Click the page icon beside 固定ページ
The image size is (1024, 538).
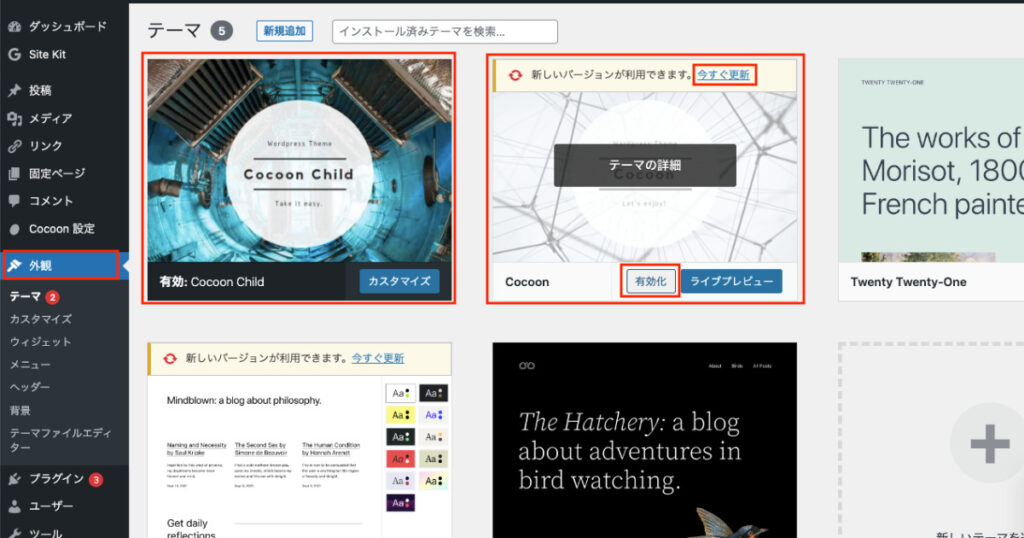14,174
